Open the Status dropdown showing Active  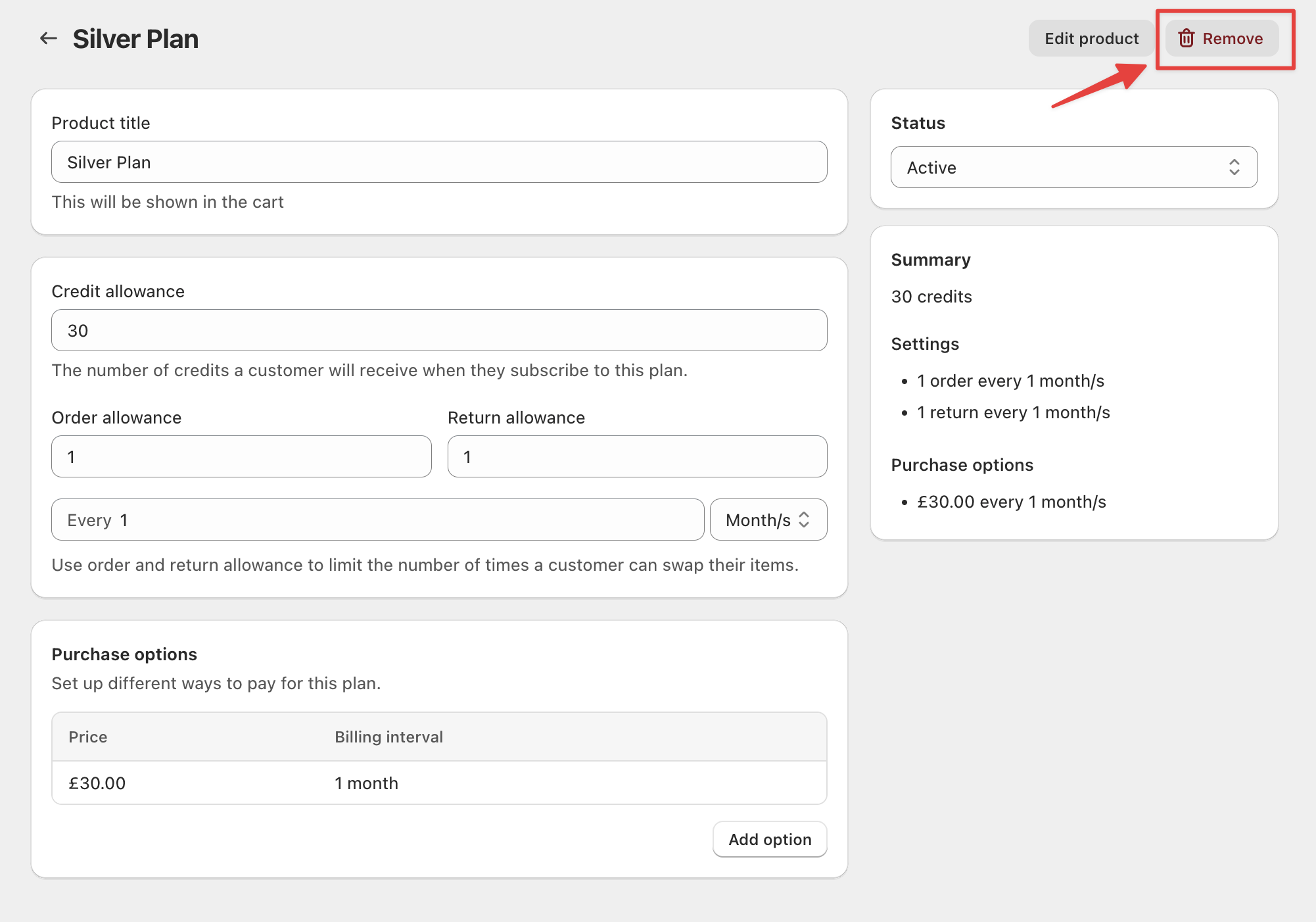[x=1073, y=167]
